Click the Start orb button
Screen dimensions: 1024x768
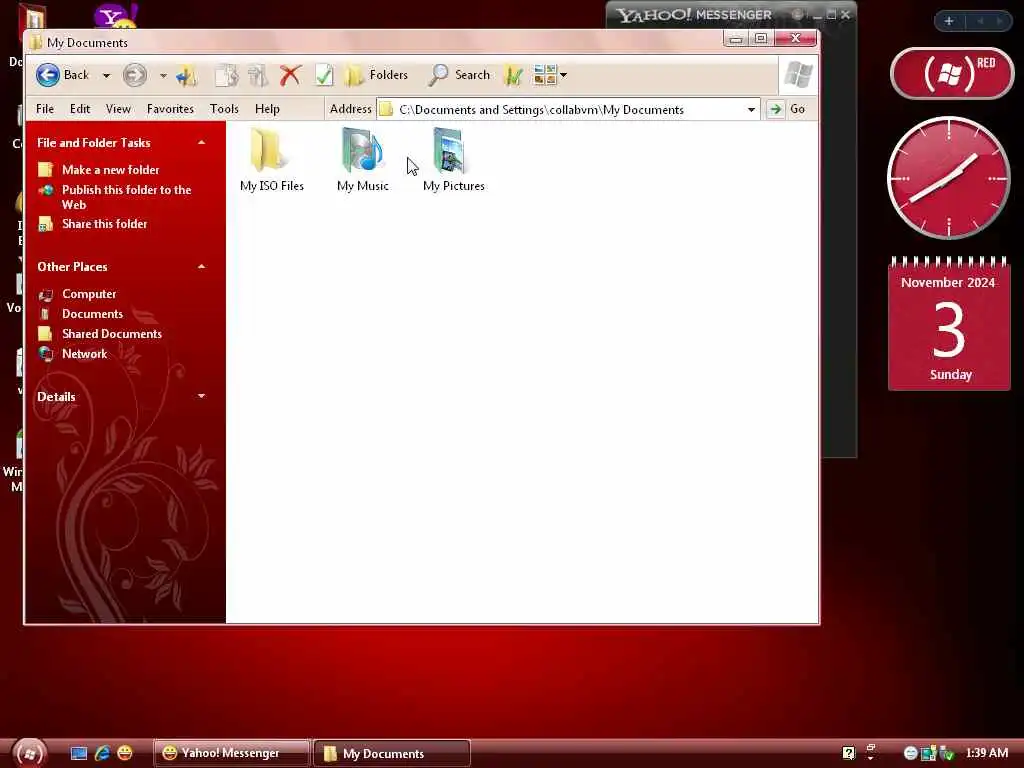tap(29, 754)
